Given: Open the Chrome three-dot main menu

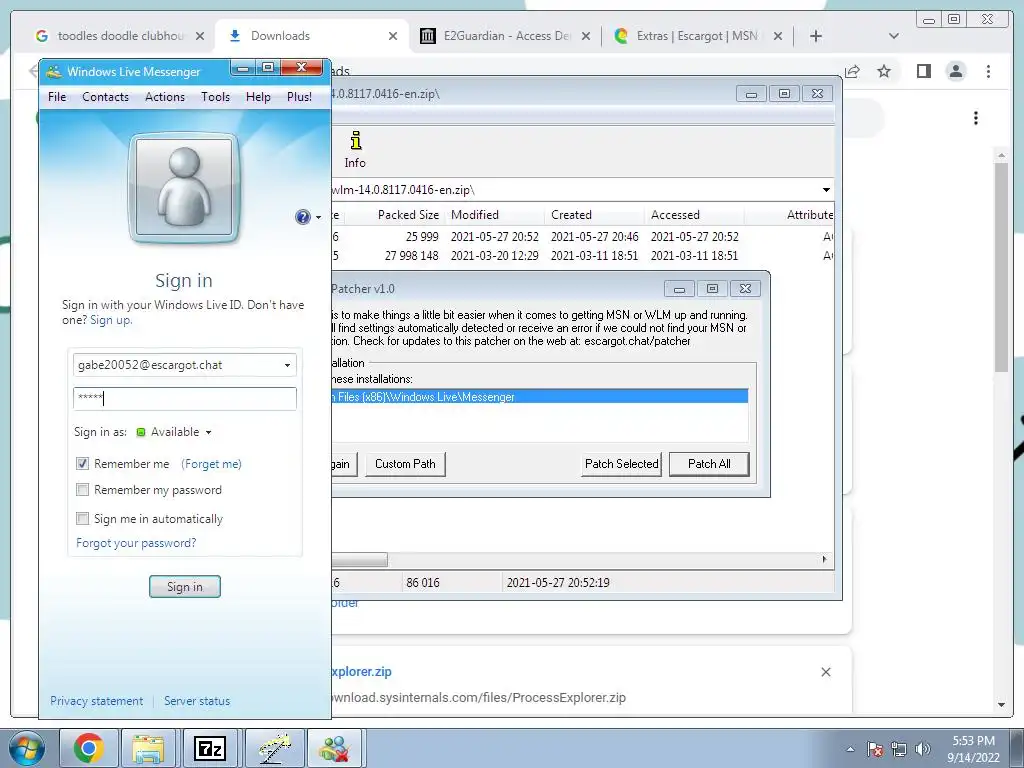Looking at the screenshot, I should pyautogui.click(x=989, y=71).
